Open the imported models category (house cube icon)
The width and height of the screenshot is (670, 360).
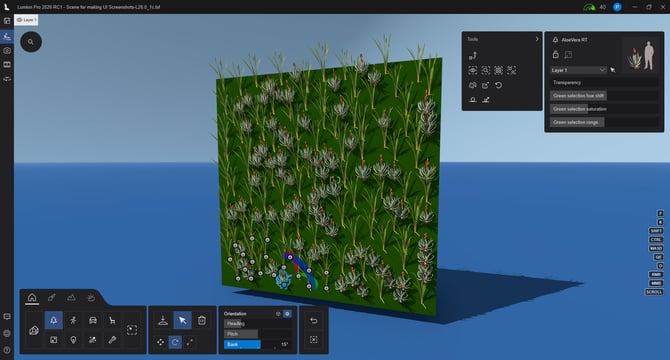click(34, 330)
